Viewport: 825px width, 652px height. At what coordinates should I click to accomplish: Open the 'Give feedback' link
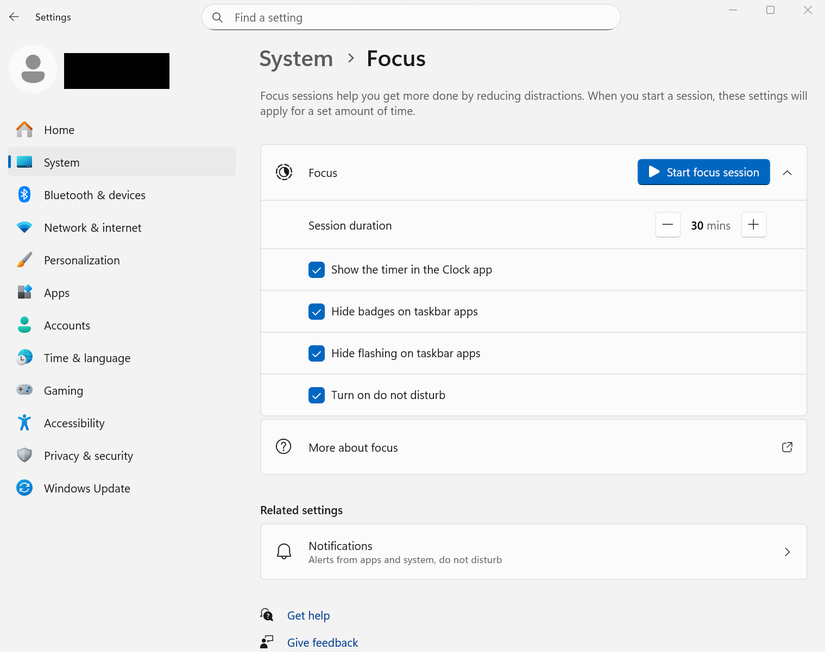[322, 642]
